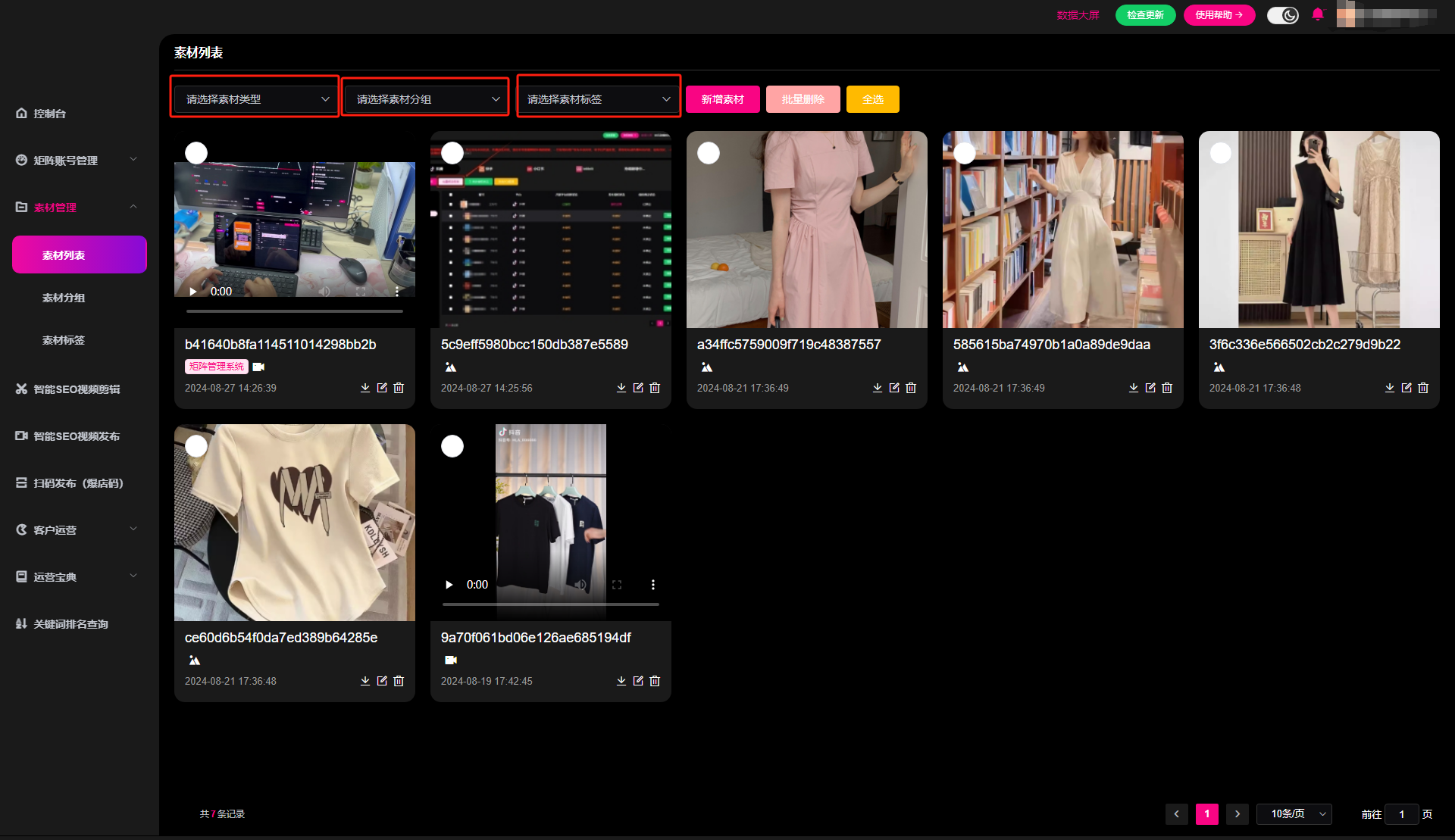Open the notification bell

1318,14
